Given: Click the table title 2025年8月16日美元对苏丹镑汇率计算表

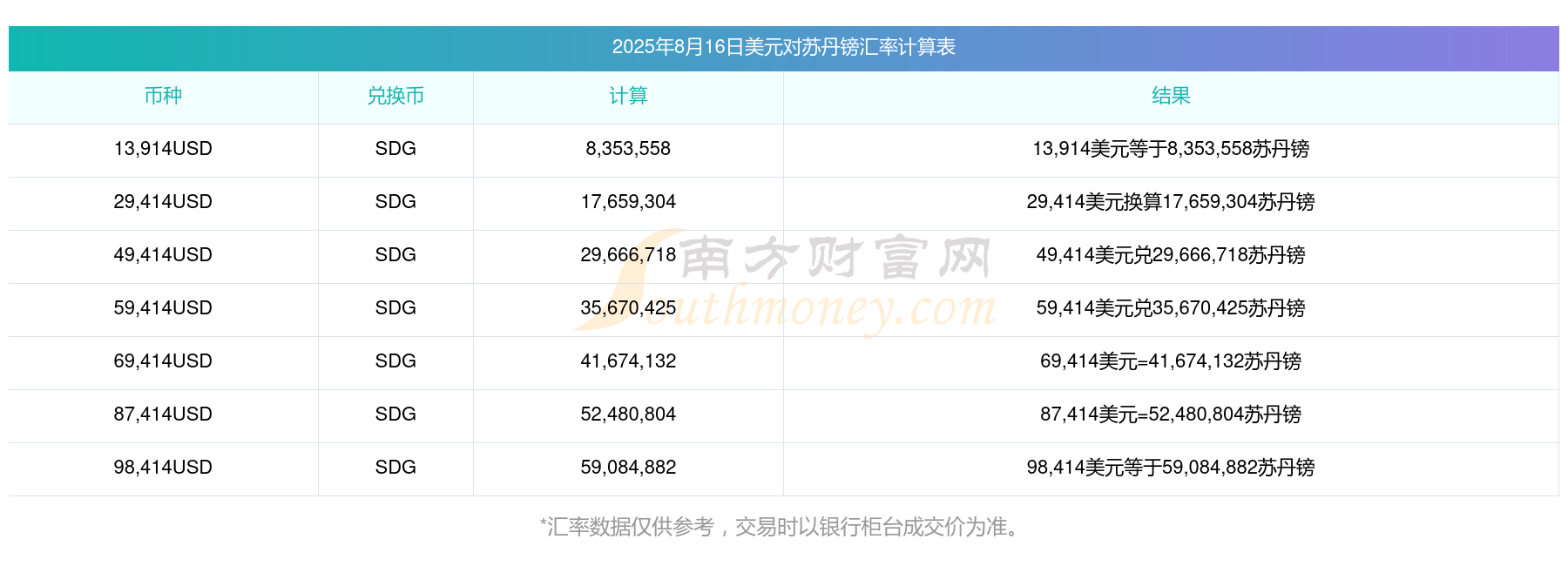Looking at the screenshot, I should (x=783, y=47).
